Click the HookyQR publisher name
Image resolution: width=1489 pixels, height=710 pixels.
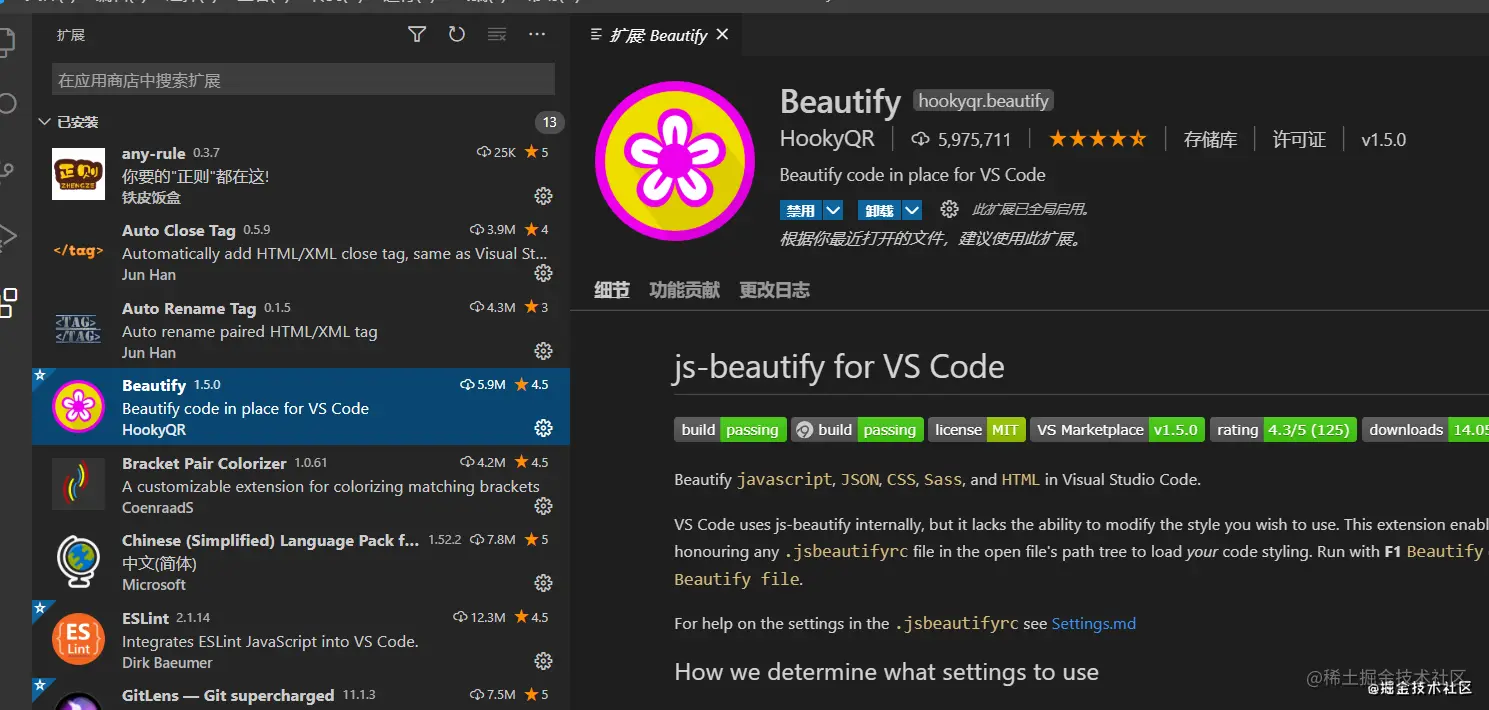(x=827, y=139)
